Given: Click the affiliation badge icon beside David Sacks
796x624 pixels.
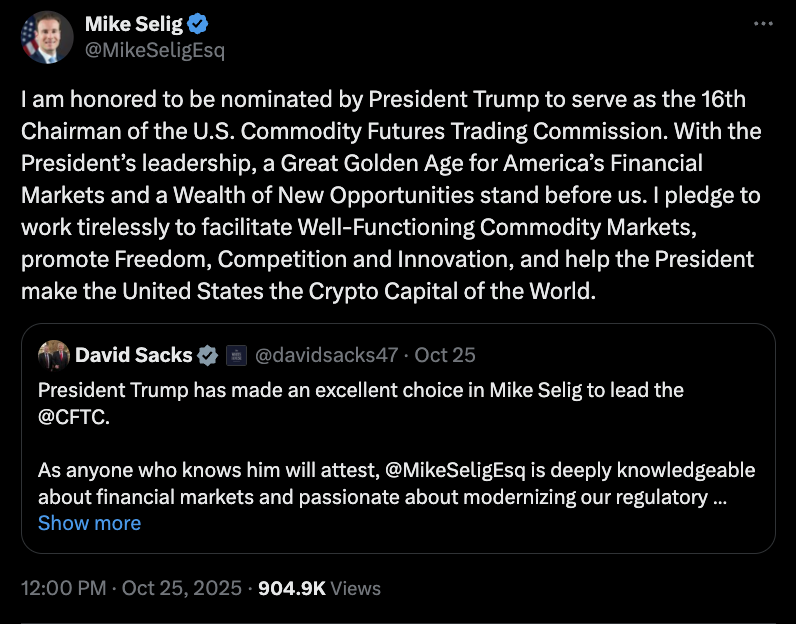Looking at the screenshot, I should (x=236, y=355).
